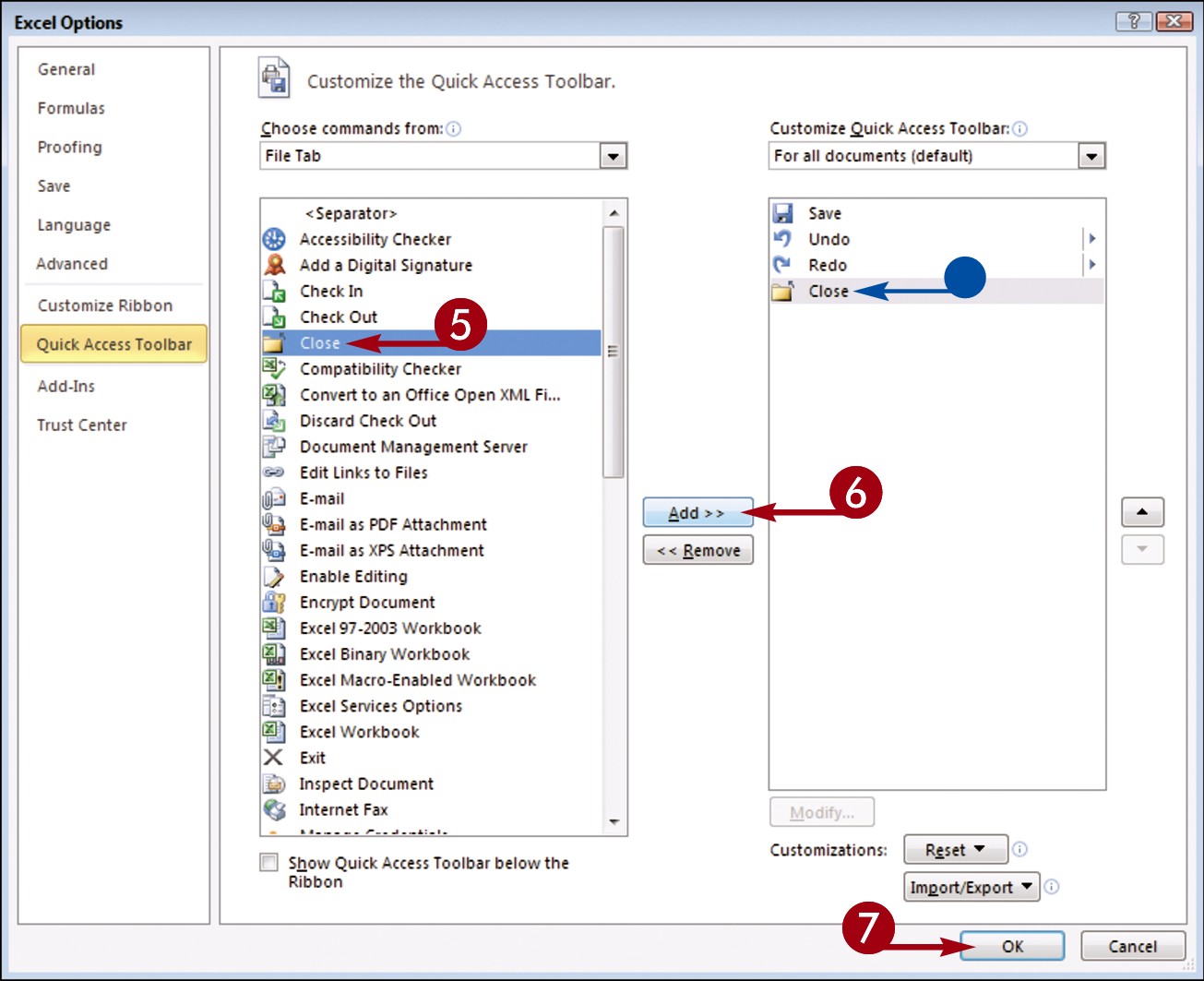
Task: Select Close in the Quick Access list
Action: click(936, 291)
